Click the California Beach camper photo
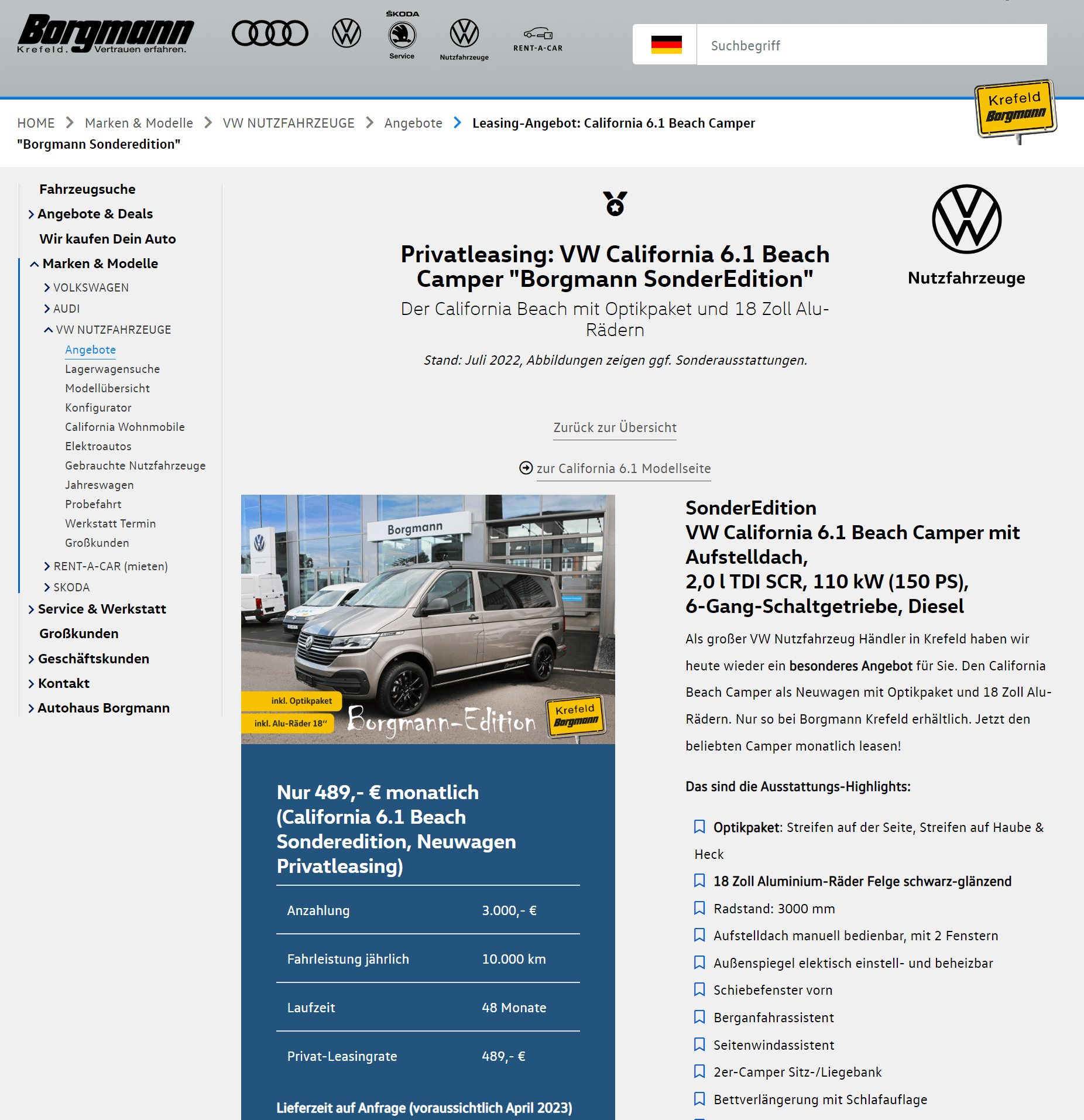 pyautogui.click(x=428, y=619)
